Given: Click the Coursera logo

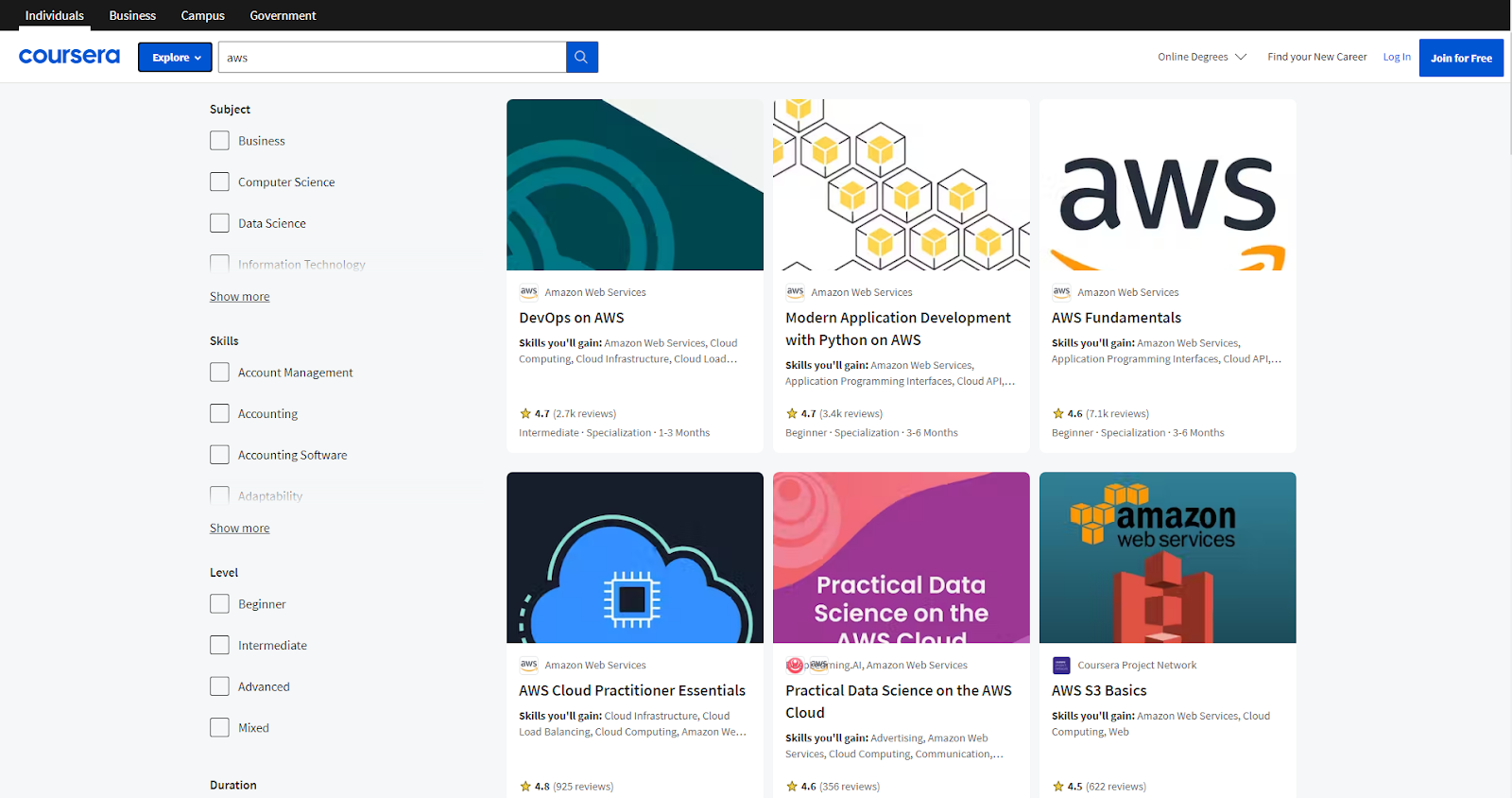Looking at the screenshot, I should pos(69,57).
